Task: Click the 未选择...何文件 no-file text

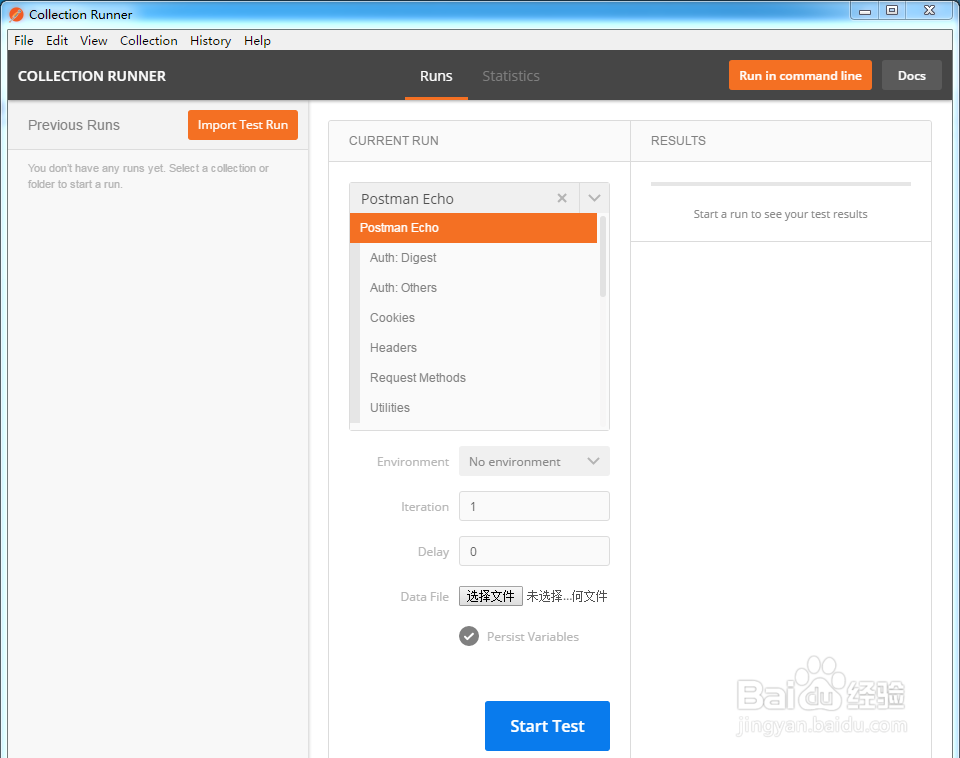Action: tap(567, 596)
